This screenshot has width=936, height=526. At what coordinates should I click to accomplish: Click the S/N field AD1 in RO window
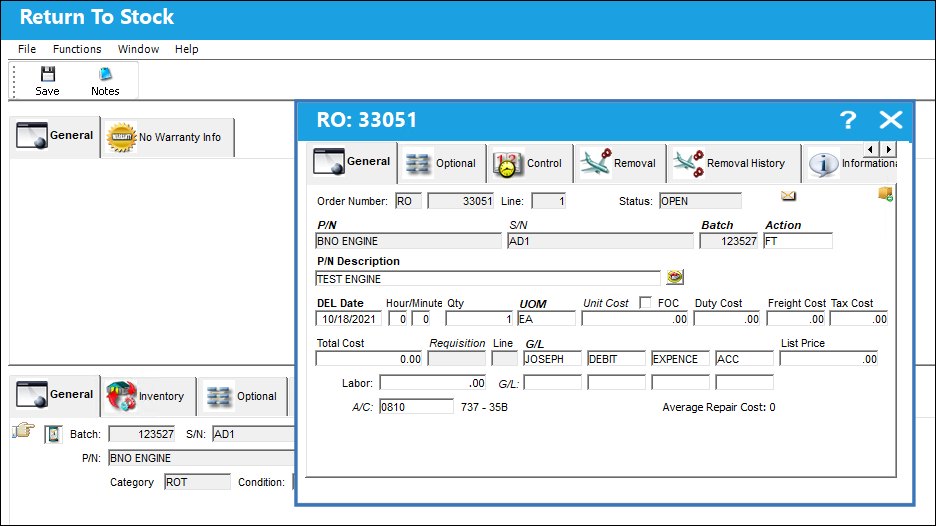tap(601, 241)
